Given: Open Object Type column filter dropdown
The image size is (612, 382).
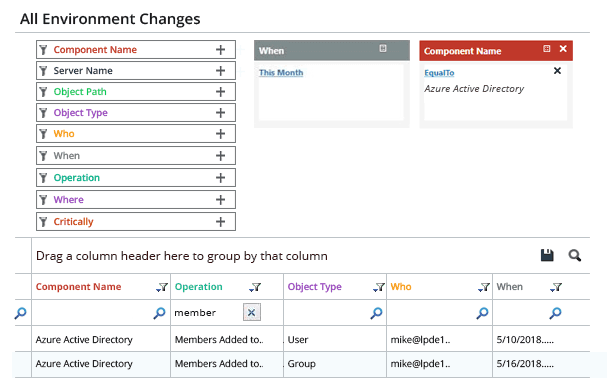Looking at the screenshot, I should pyautogui.click(x=379, y=287).
